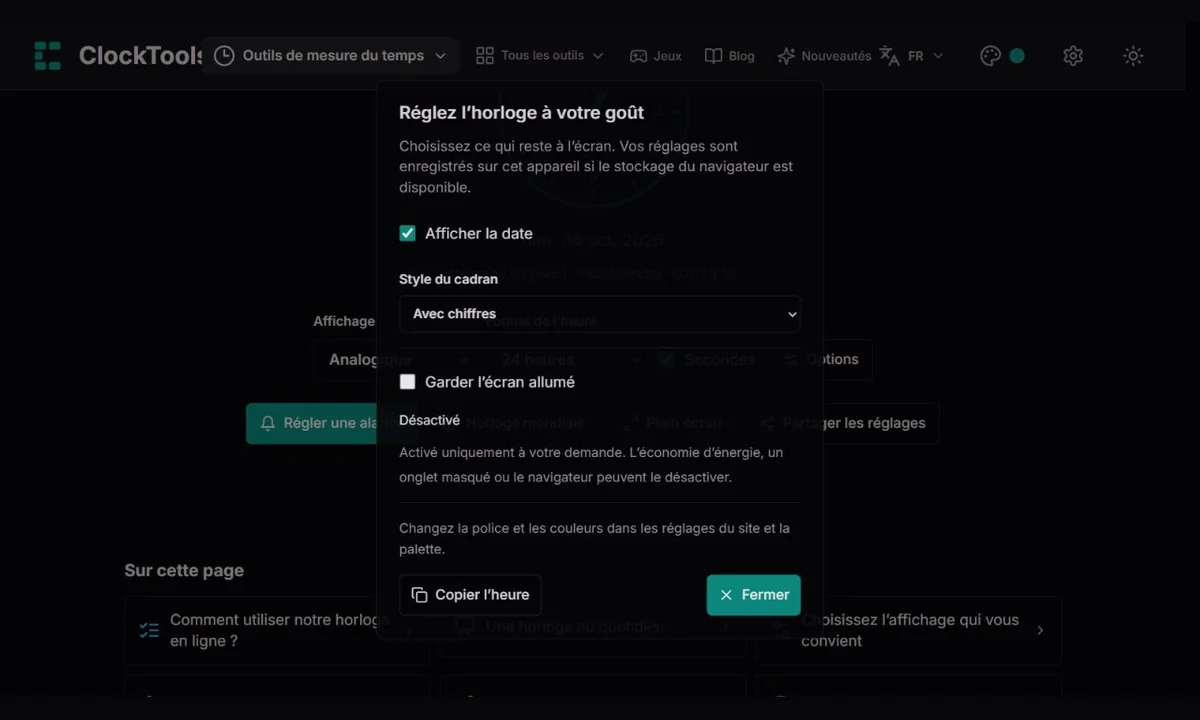
Task: Click the Style du cadran label
Action: 448,279
